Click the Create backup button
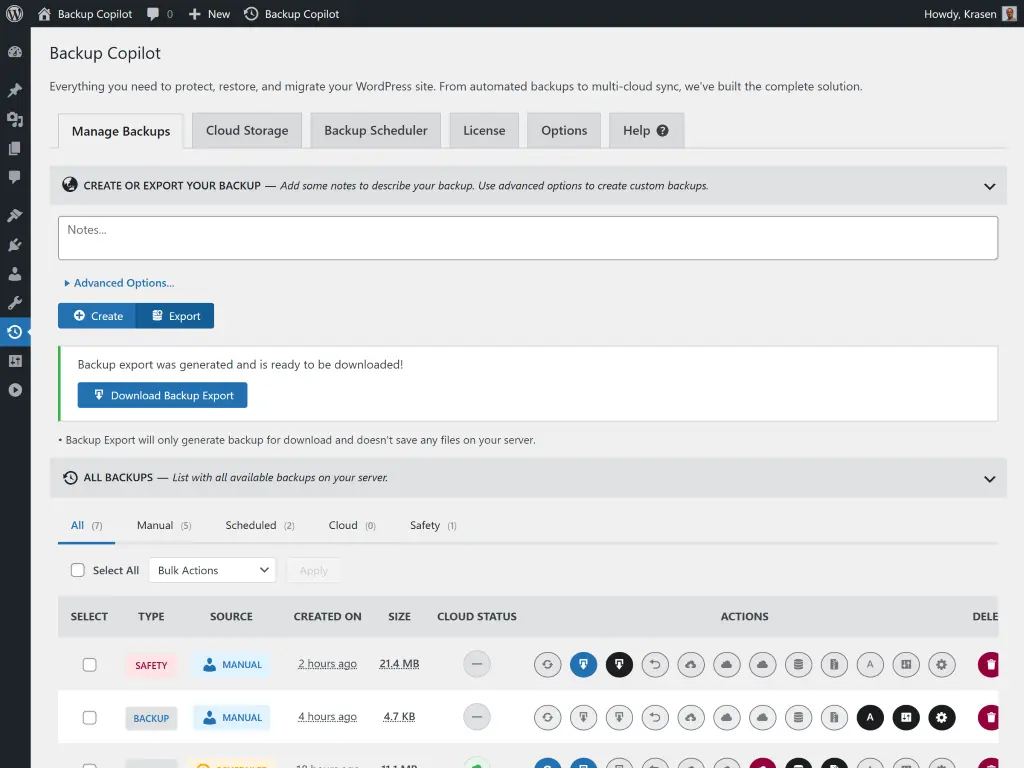1024x768 pixels. pos(96,315)
